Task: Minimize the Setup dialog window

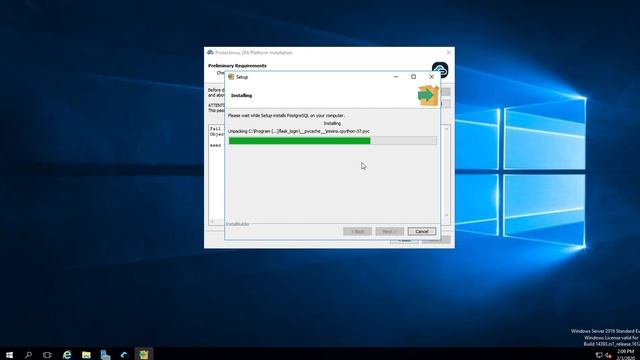Action: (x=396, y=77)
